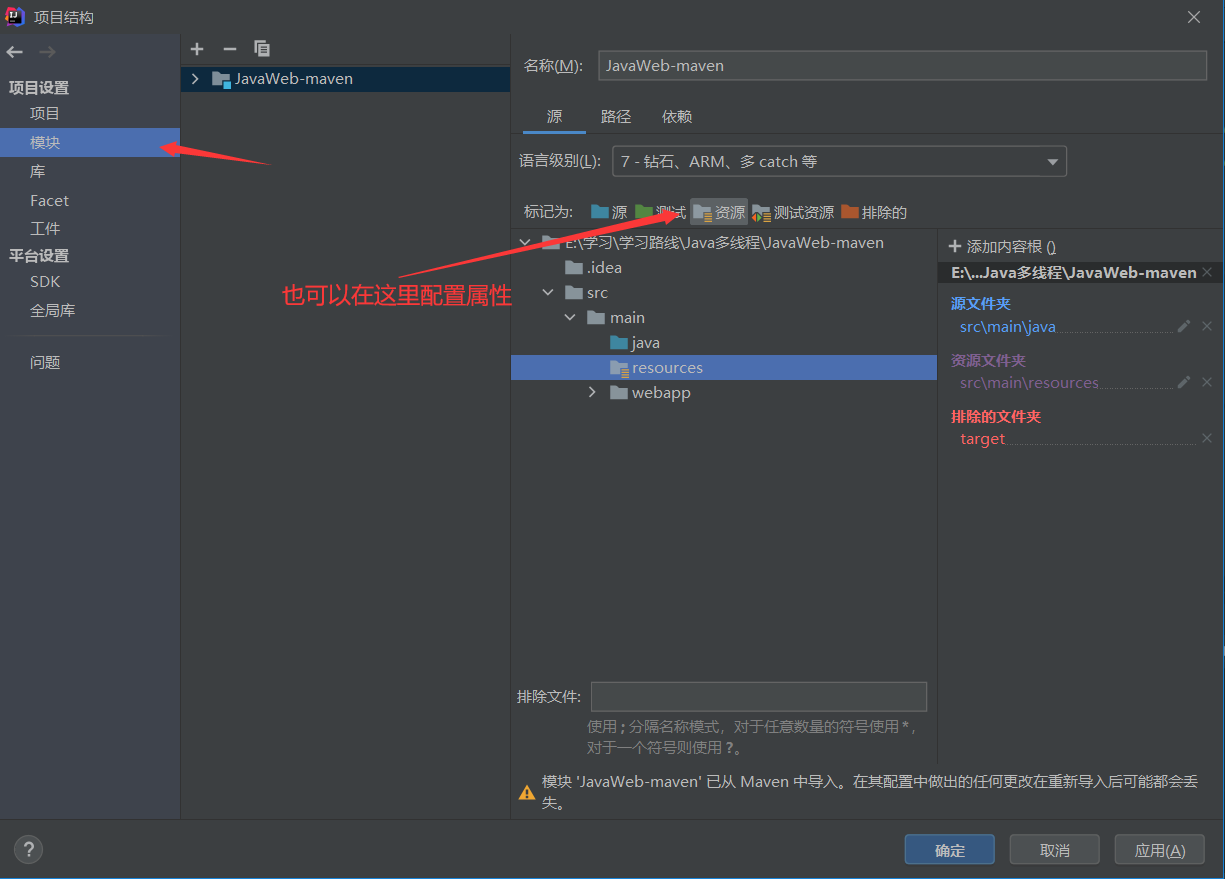Click 添加内容根 add content root
Viewport: 1225px width, 879px height.
click(1002, 247)
